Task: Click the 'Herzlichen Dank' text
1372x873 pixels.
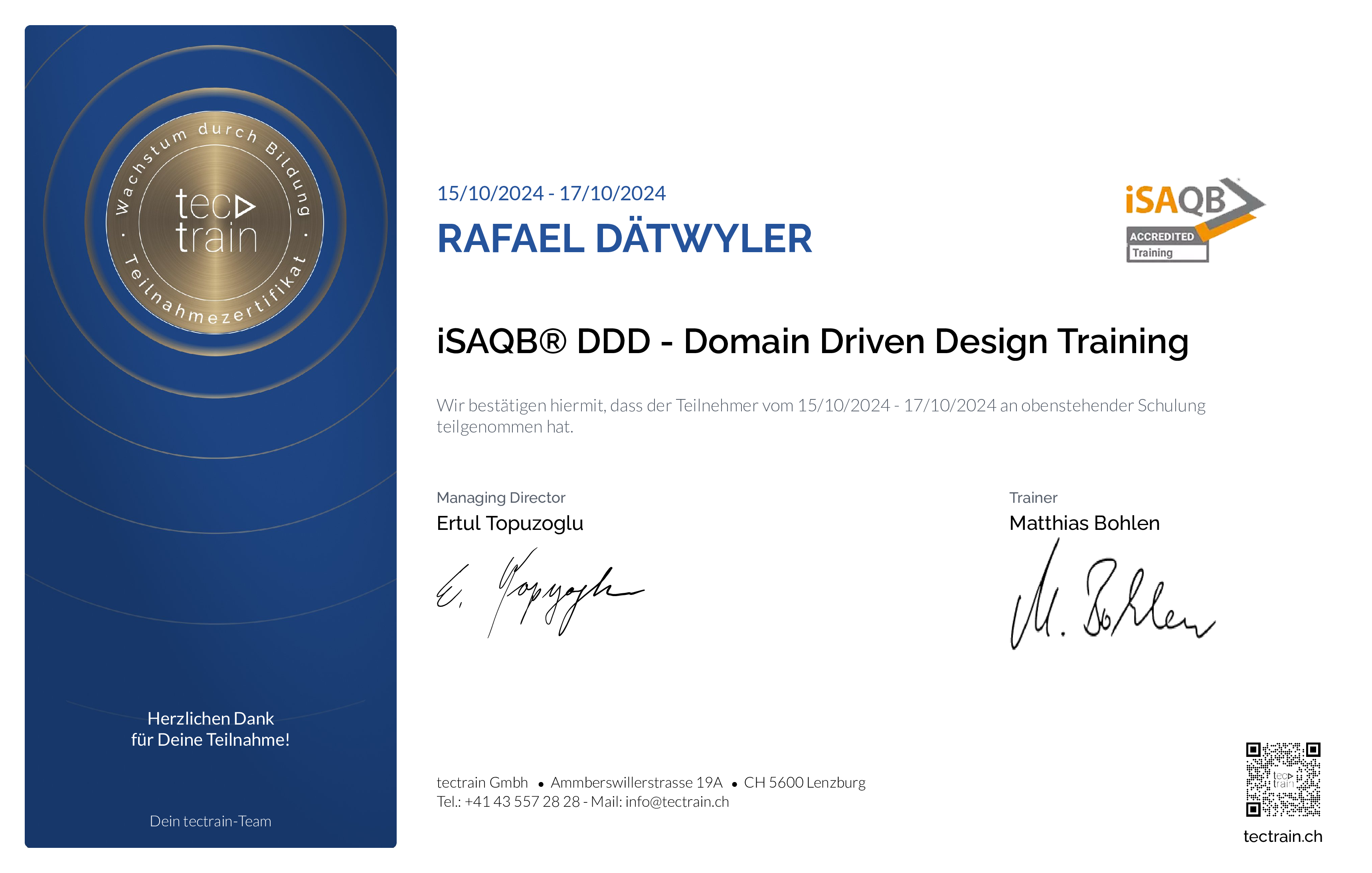Action: pyautogui.click(x=210, y=719)
